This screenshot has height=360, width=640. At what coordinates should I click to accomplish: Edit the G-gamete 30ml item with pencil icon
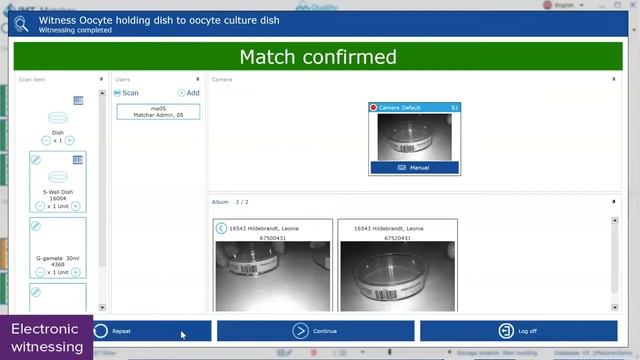pos(36,226)
